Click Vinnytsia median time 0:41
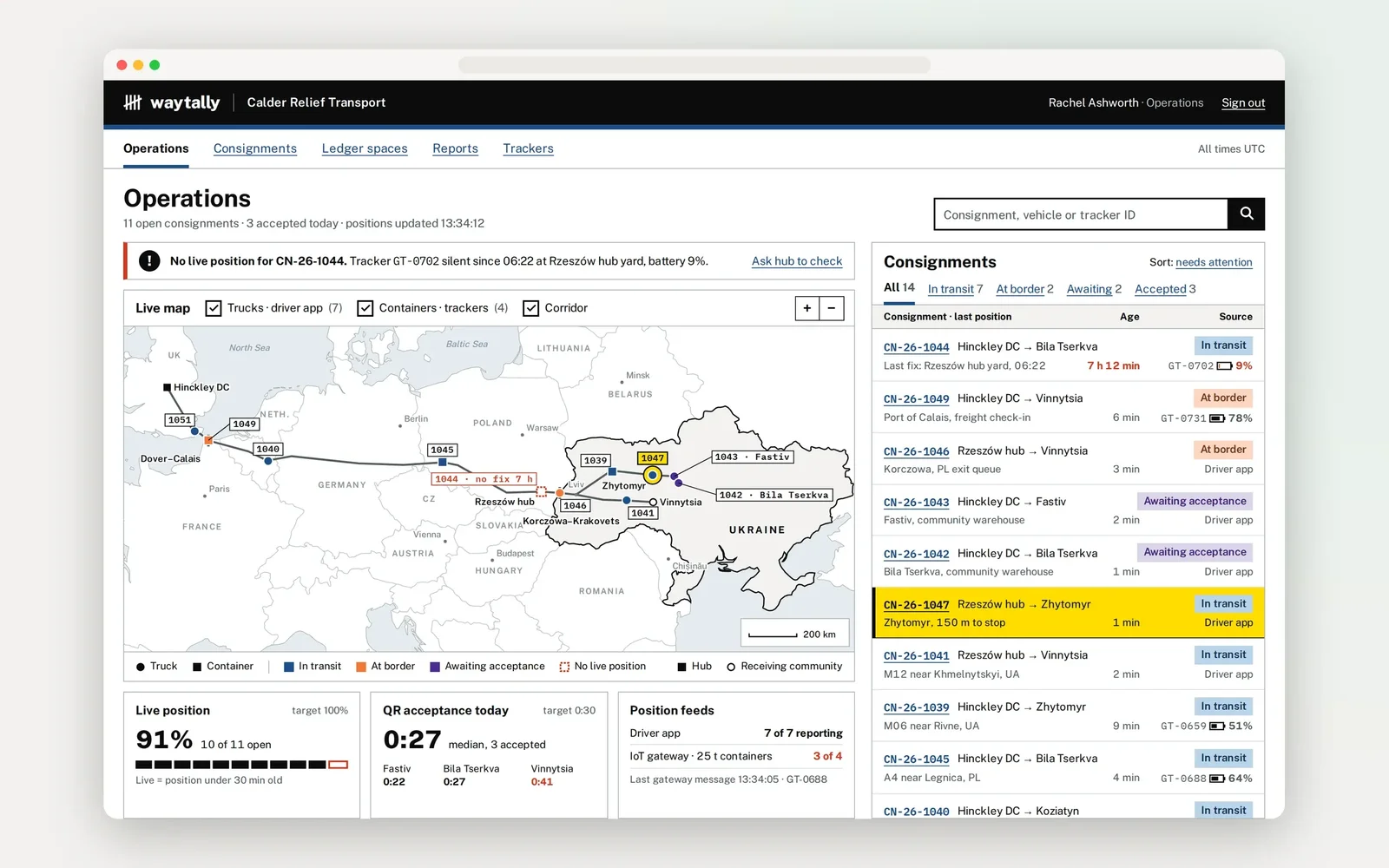The height and width of the screenshot is (868, 1389). click(542, 782)
